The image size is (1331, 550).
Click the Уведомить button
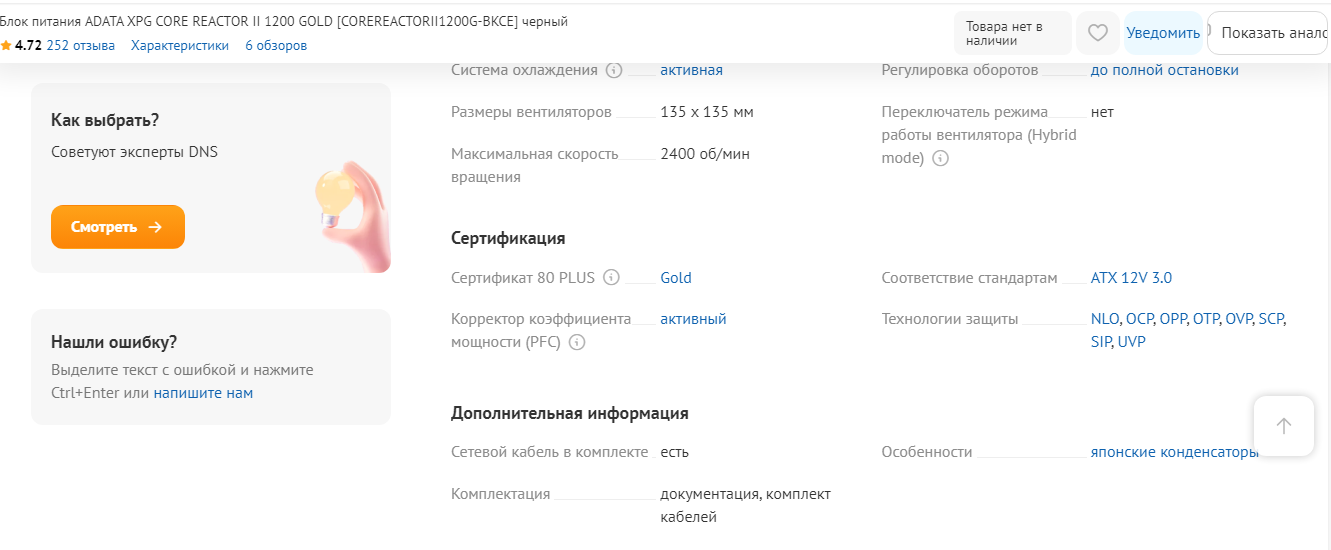click(x=1163, y=33)
